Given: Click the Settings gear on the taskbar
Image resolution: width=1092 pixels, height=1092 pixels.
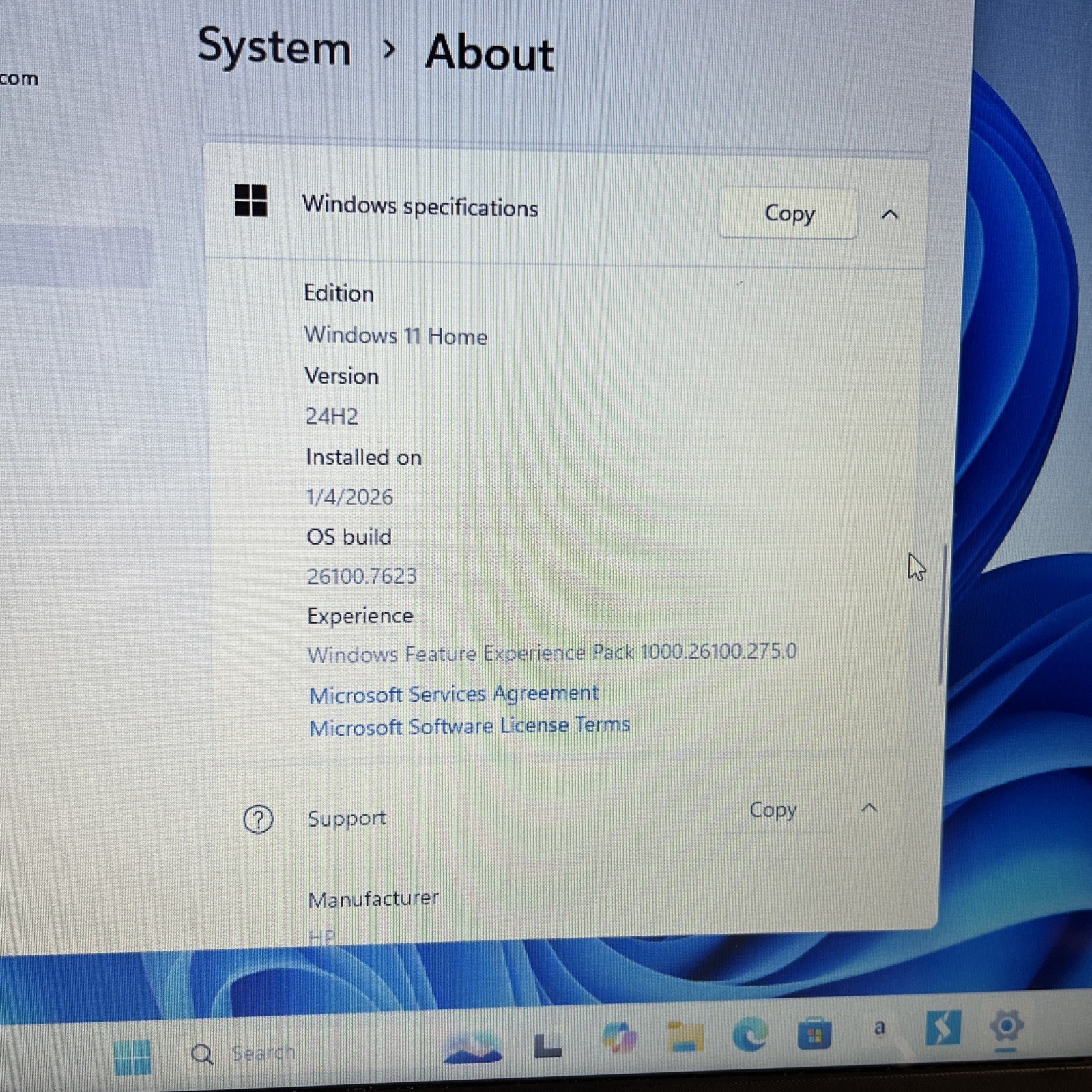Looking at the screenshot, I should pos(1007,1026).
